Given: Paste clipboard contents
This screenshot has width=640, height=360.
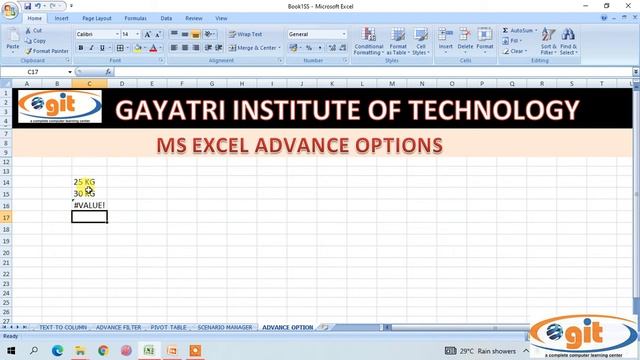Looking at the screenshot, I should 13,41.
